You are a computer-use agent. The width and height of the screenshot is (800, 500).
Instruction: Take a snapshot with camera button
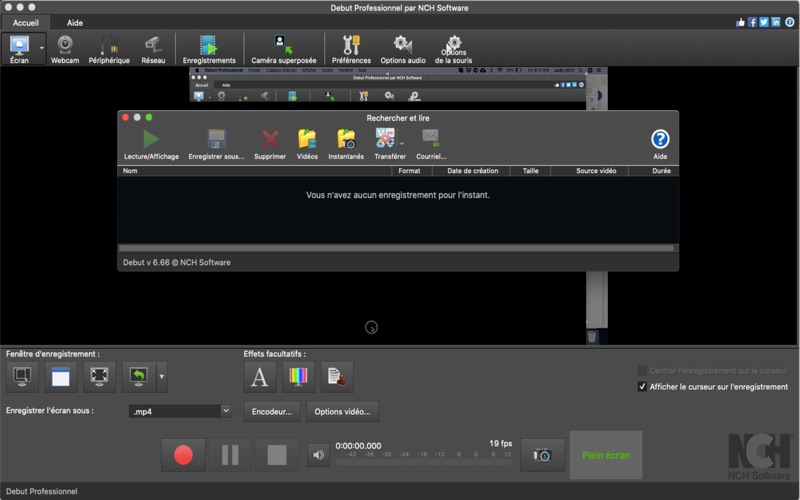click(542, 455)
